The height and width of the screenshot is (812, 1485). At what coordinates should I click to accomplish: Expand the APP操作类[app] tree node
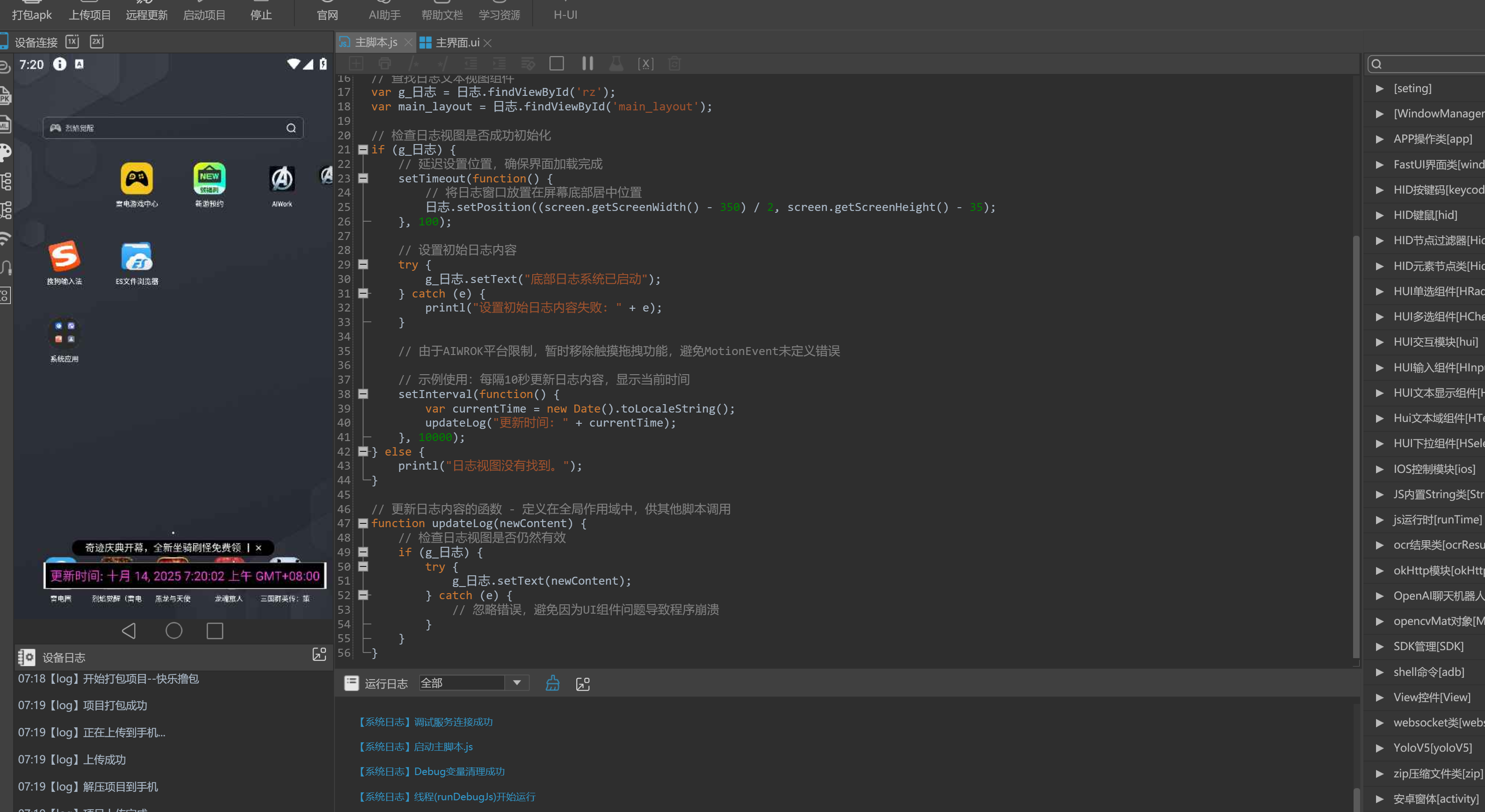(x=1379, y=139)
